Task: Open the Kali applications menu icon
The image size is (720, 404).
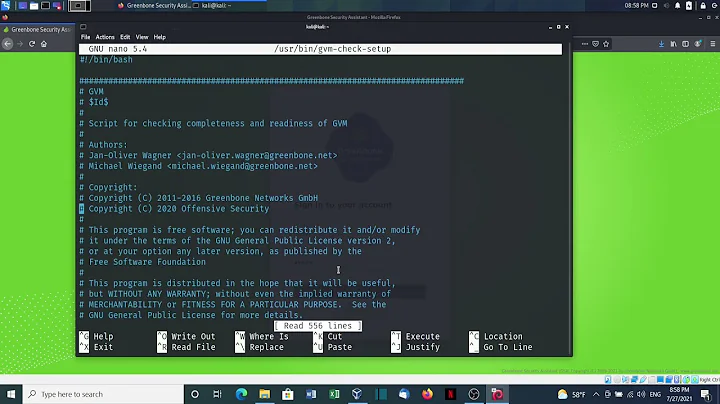Action: 6,6
